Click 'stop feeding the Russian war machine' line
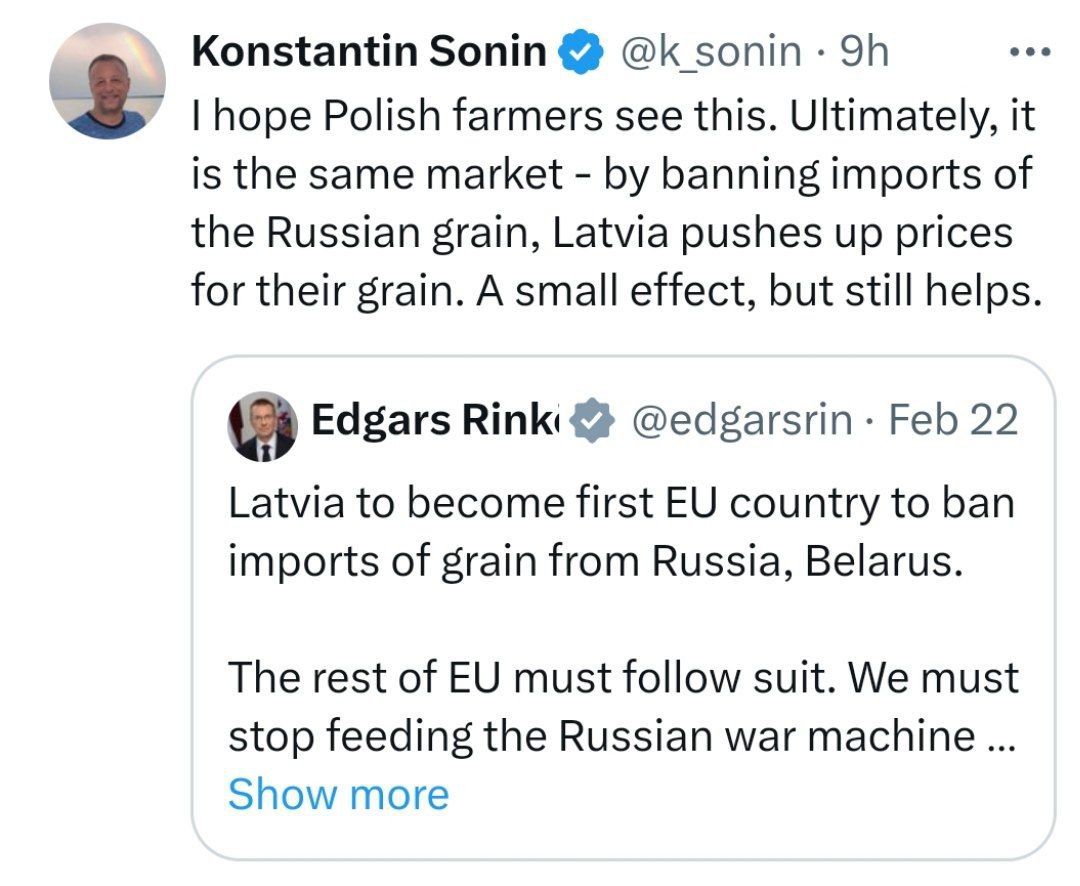Screen dimensions: 1080x886 600,737
